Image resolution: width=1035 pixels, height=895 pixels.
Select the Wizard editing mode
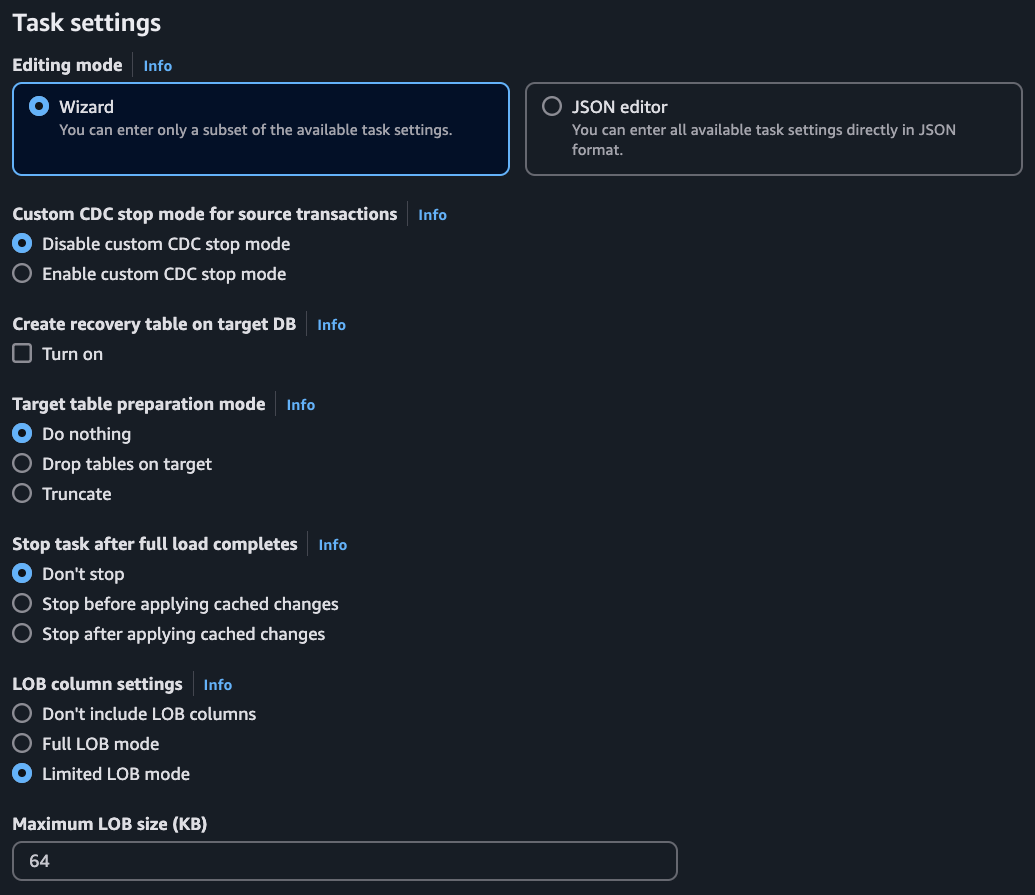40,107
